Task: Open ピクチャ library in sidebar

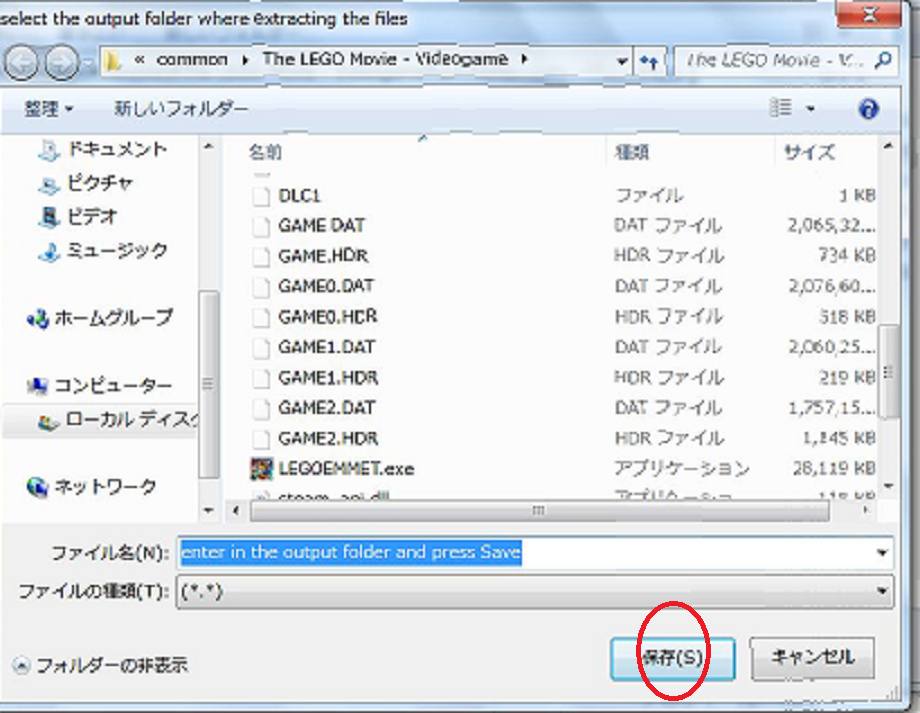Action: coord(86,184)
